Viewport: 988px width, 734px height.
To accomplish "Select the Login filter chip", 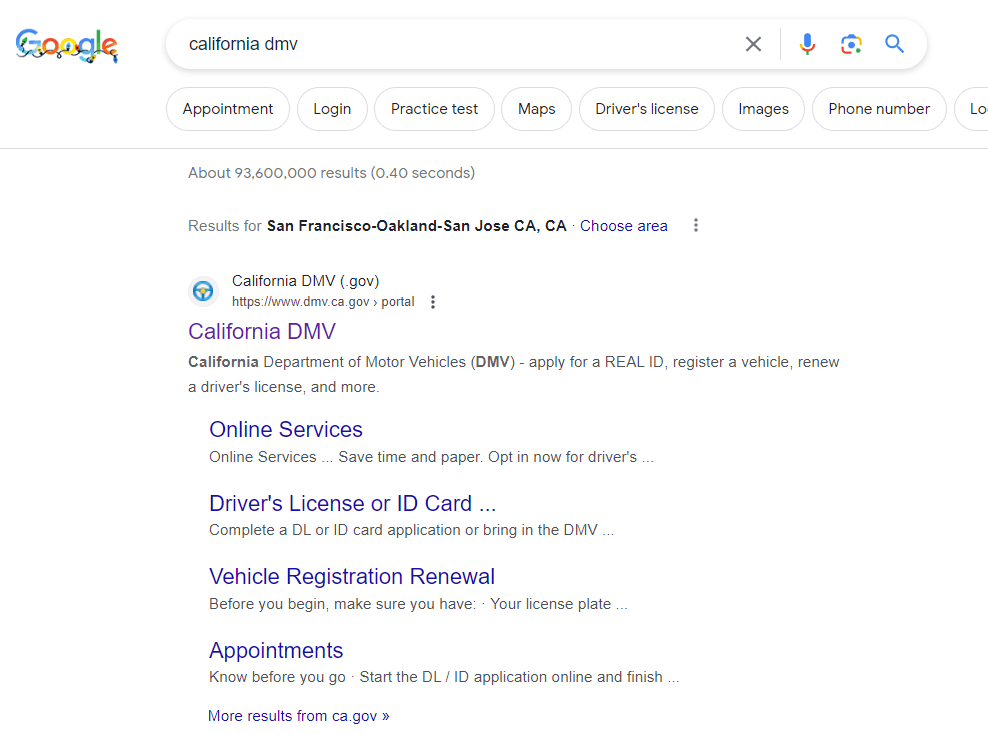I will [332, 109].
